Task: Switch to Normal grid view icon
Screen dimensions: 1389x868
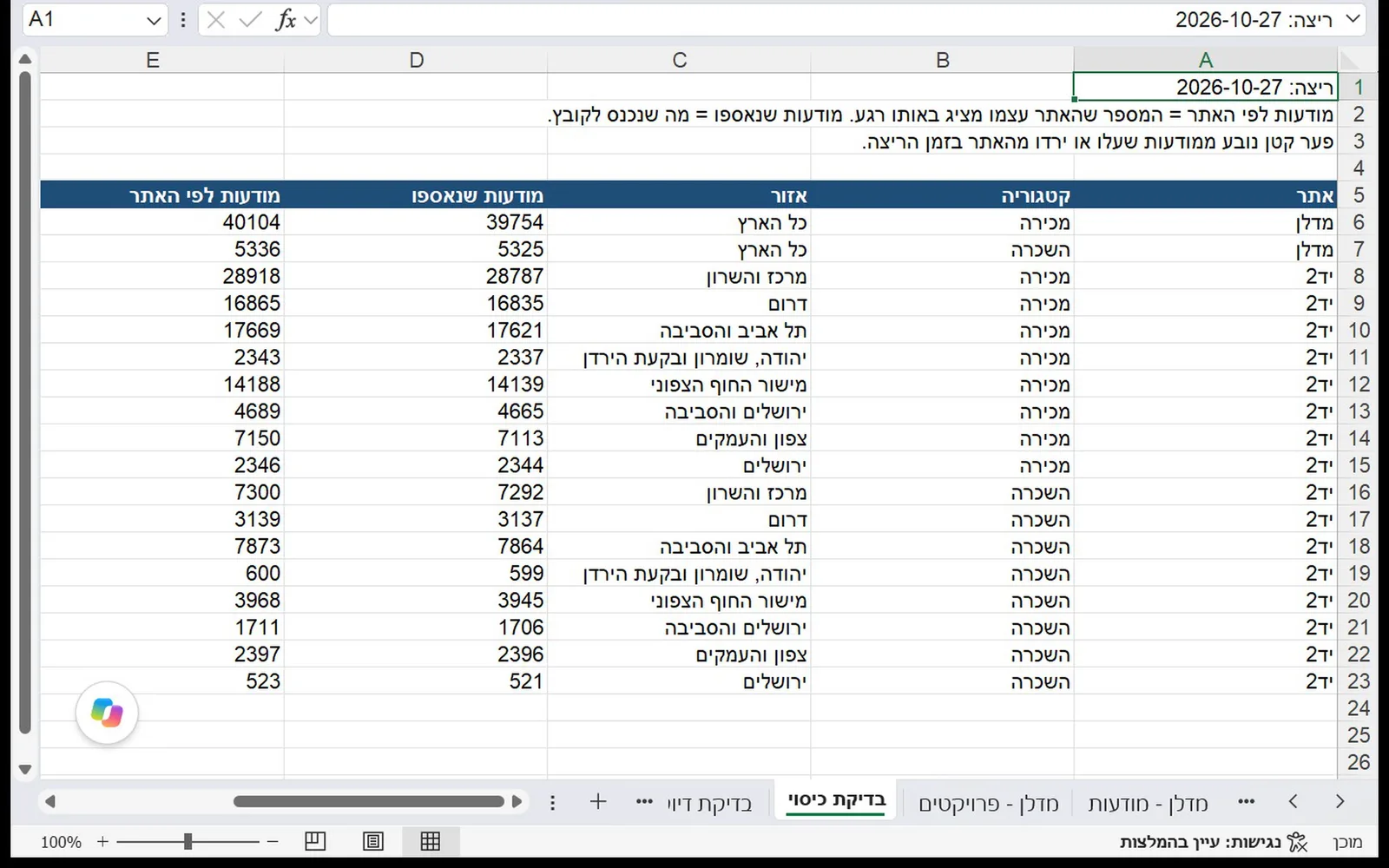Action: (x=430, y=841)
